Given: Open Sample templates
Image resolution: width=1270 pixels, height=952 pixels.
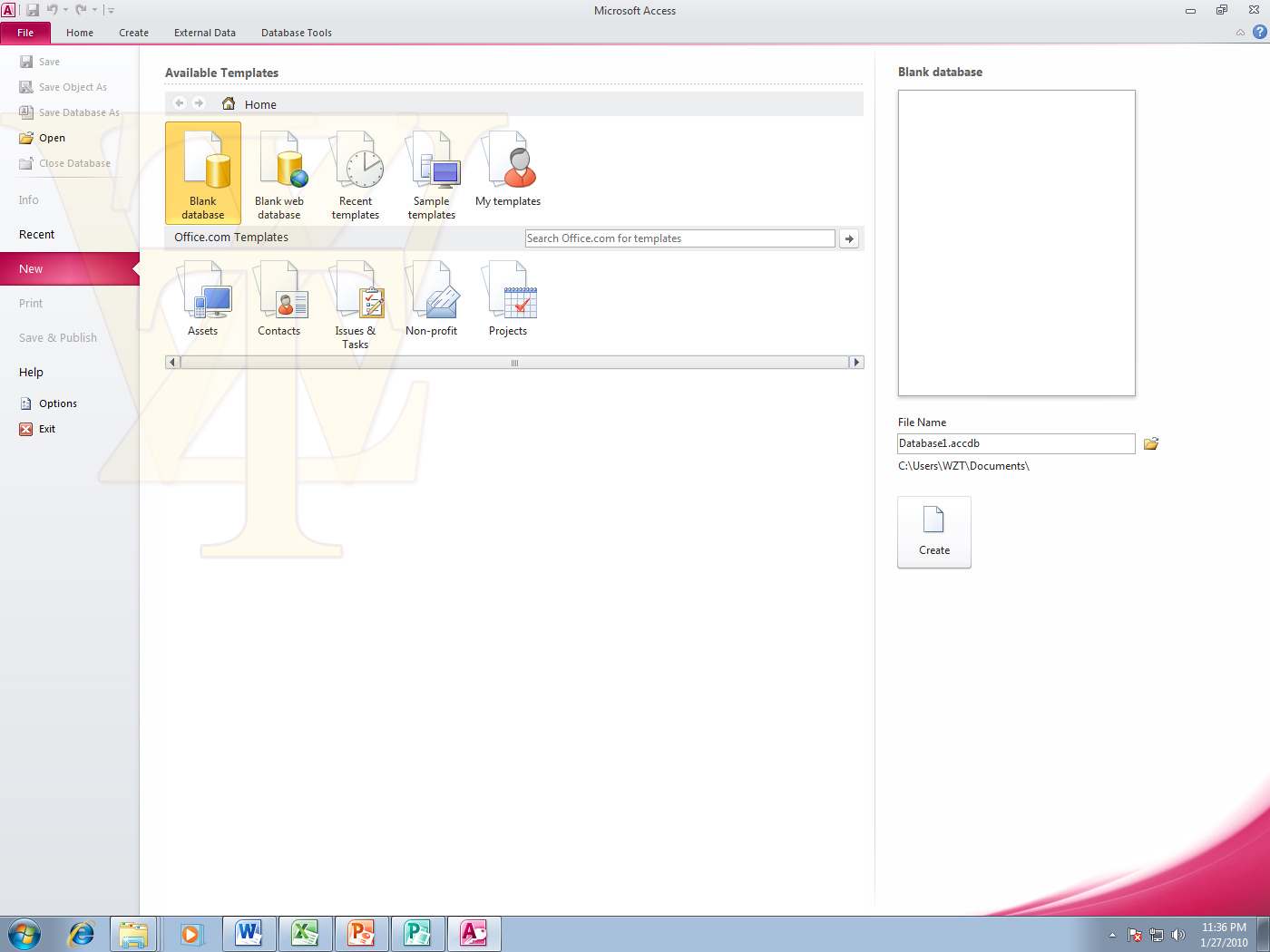Looking at the screenshot, I should [x=432, y=173].
